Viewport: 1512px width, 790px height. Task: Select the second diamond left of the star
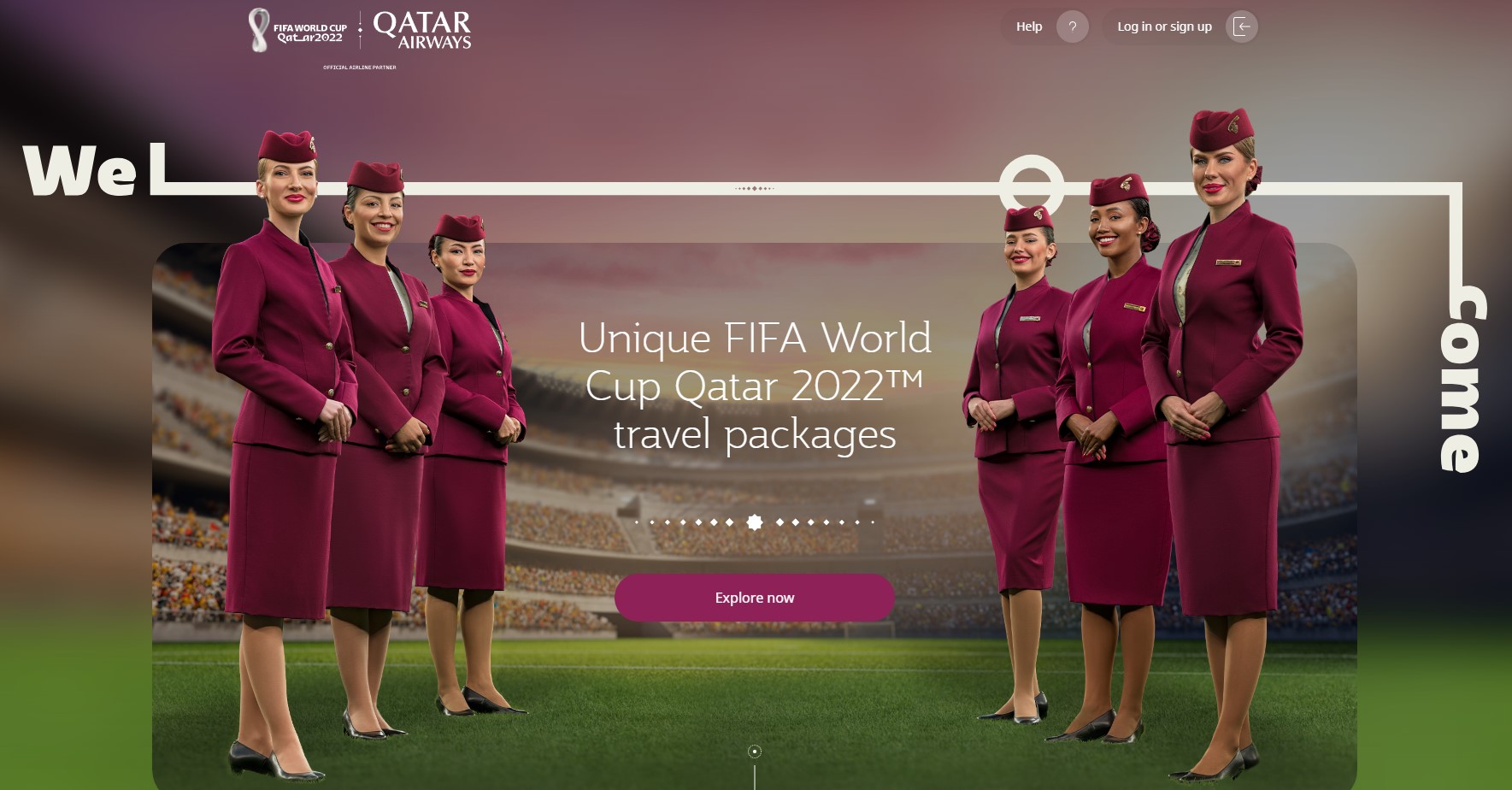[714, 522]
